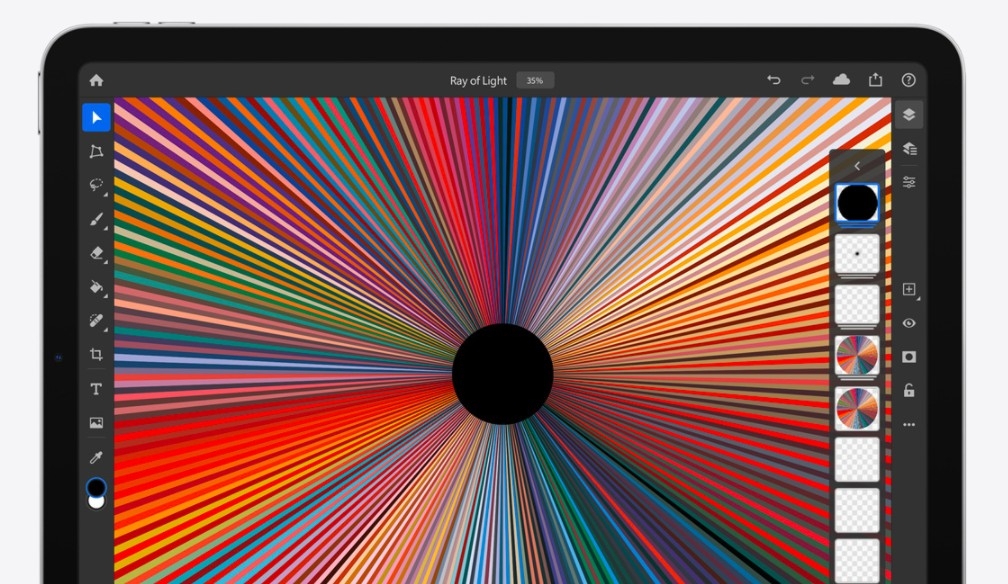This screenshot has height=584, width=1008.
Task: Open the 35% zoom level control
Action: pyautogui.click(x=535, y=80)
